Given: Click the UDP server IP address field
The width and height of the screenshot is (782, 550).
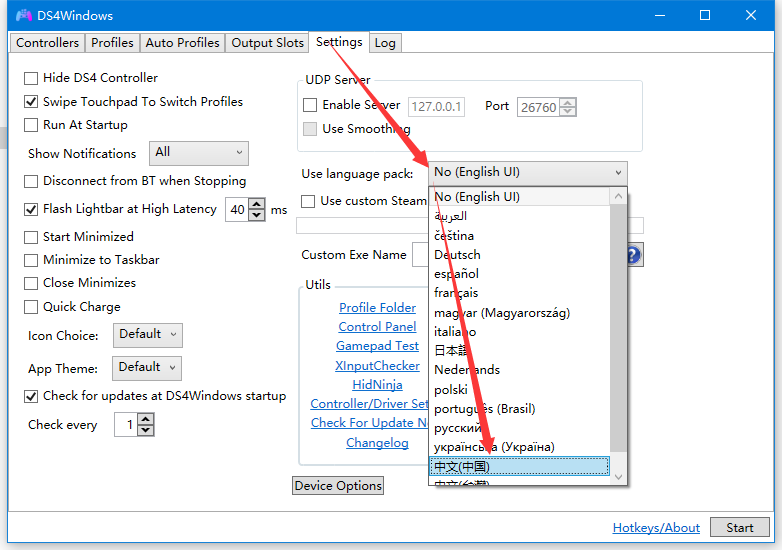Looking at the screenshot, I should [x=436, y=106].
